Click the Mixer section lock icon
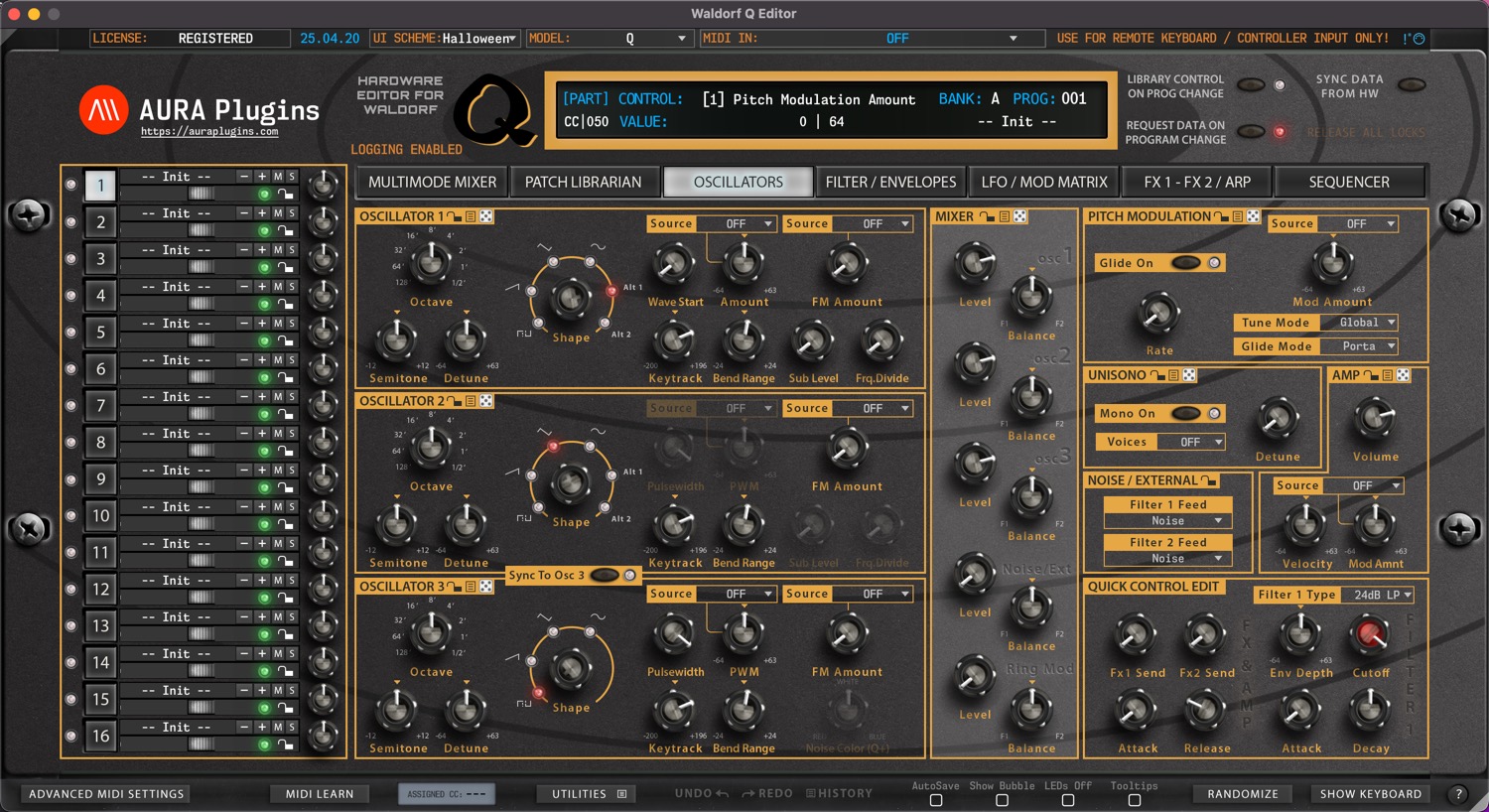Viewport: 1489px width, 812px height. pyautogui.click(x=987, y=216)
